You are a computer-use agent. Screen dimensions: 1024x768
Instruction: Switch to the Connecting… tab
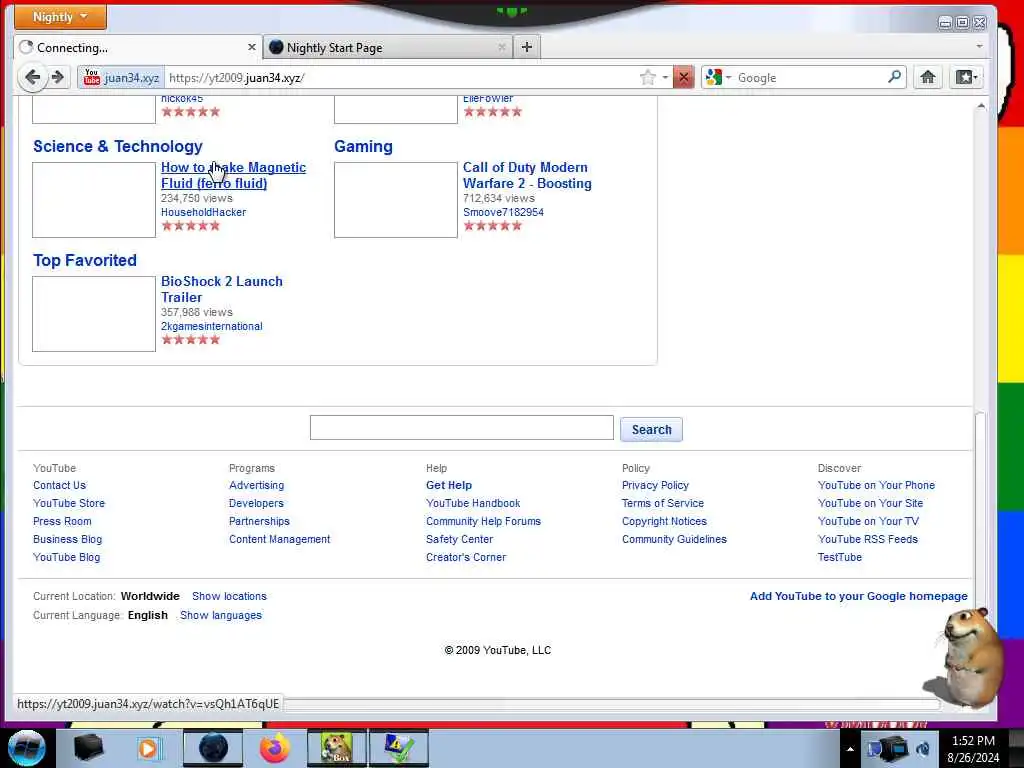tap(138, 47)
